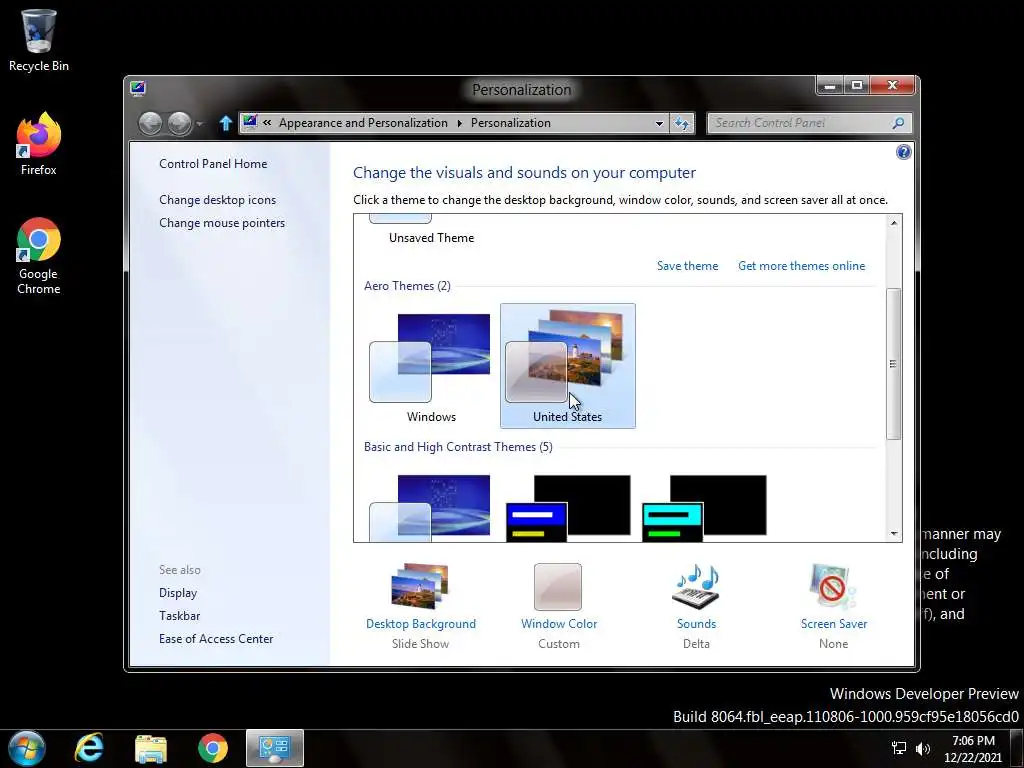The width and height of the screenshot is (1024, 768).
Task: Click Show desktop button at taskbar end
Action: [x=1017, y=748]
